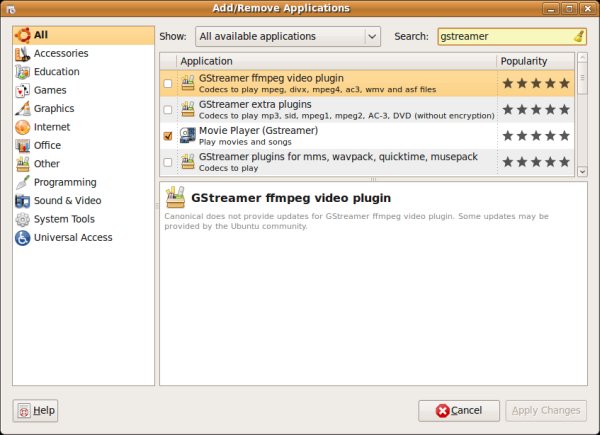
Task: Click the application list scrollbar thumb
Action: click(x=582, y=78)
